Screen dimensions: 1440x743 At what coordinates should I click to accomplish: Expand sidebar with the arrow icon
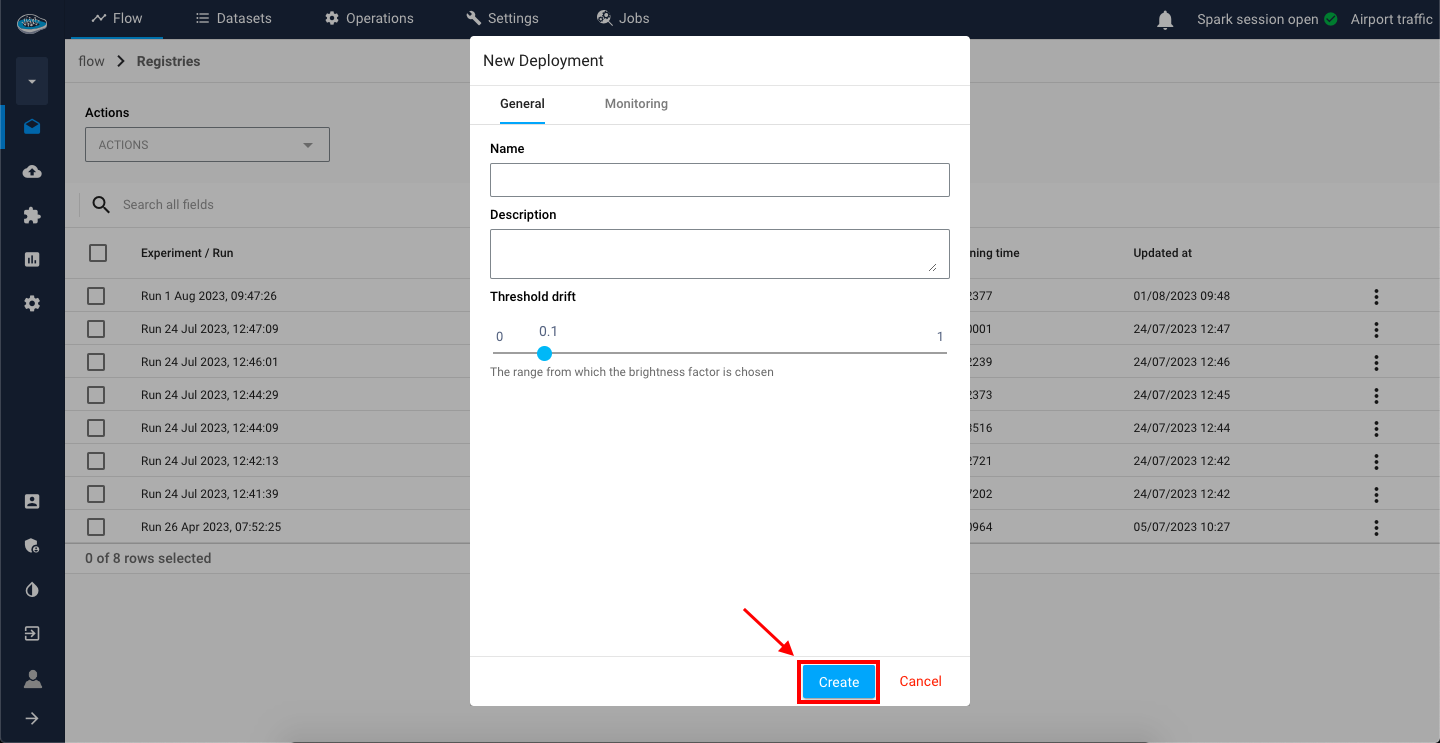click(x=32, y=718)
